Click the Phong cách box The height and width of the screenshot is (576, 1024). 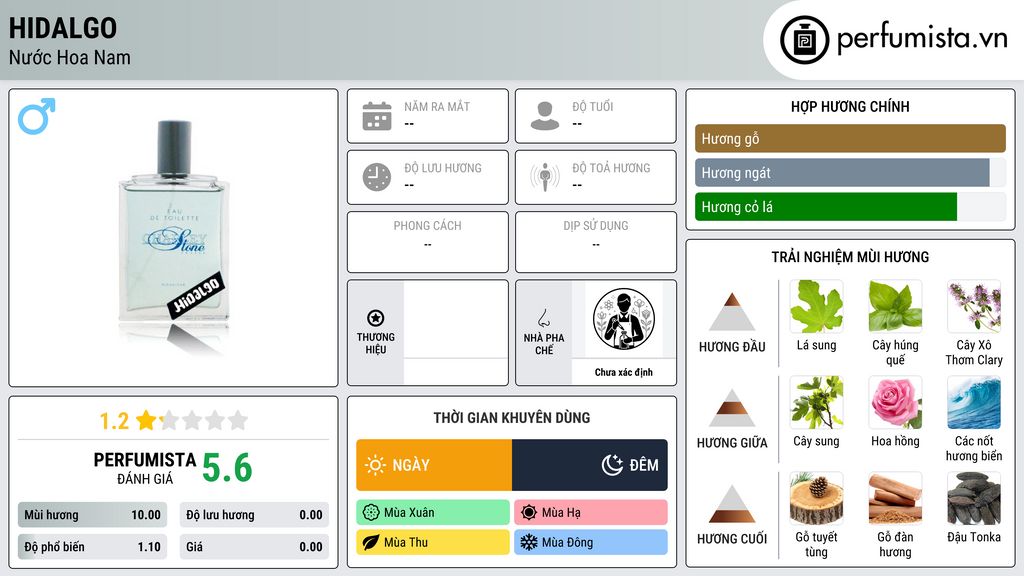428,242
